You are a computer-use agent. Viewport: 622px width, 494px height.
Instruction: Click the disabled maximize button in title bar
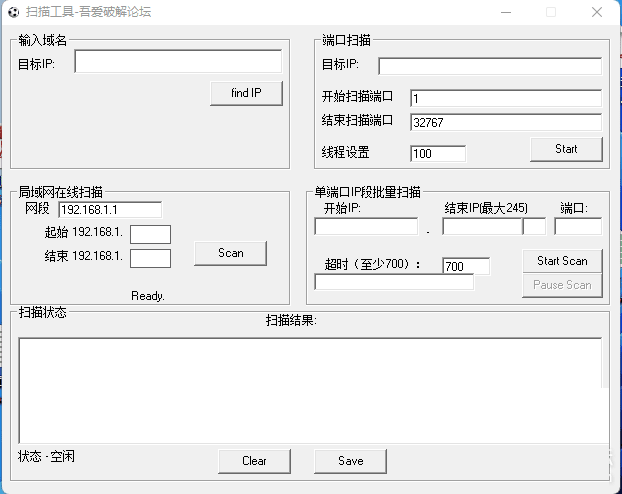coord(551,12)
